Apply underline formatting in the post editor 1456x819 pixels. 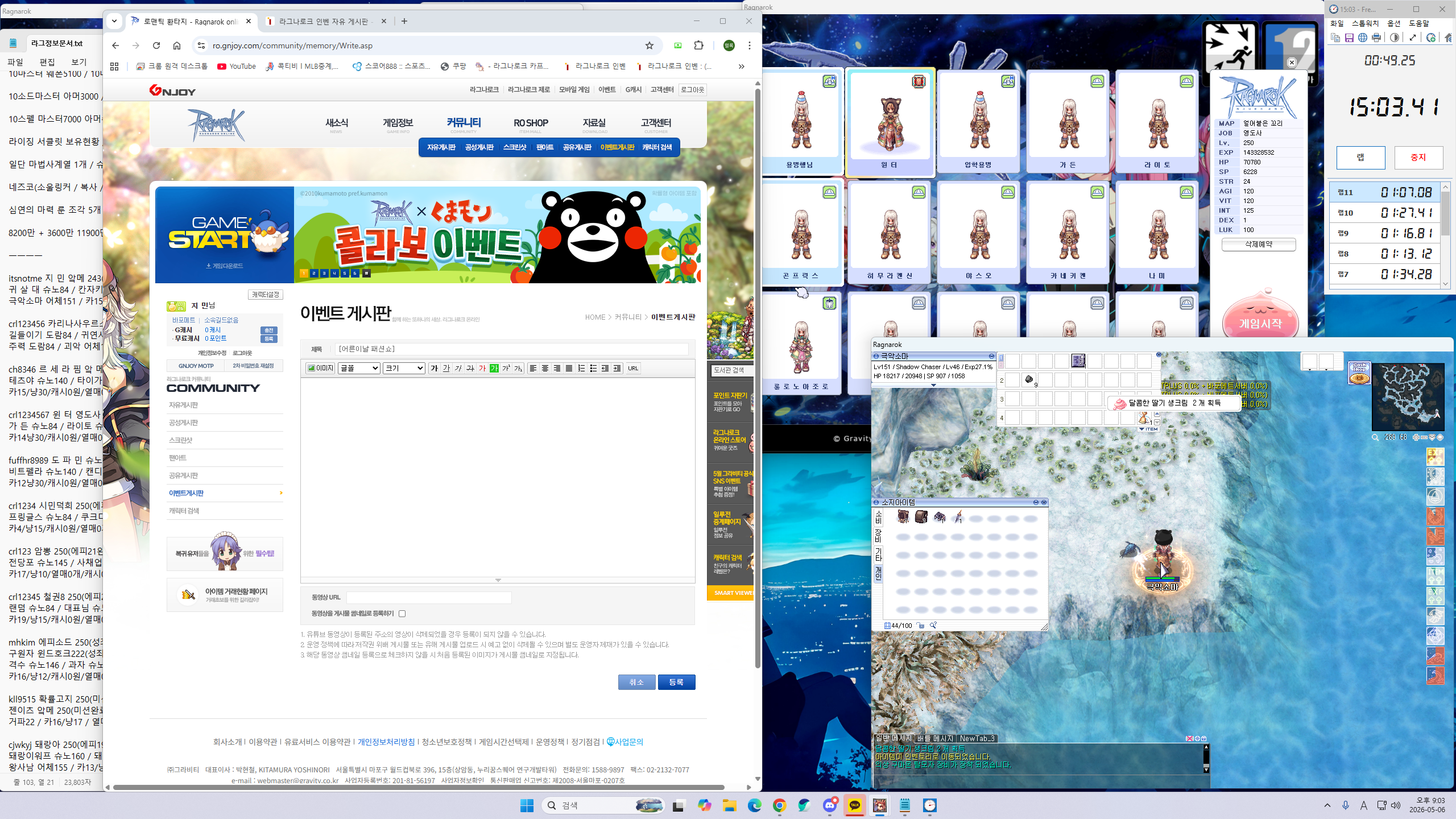tap(446, 369)
